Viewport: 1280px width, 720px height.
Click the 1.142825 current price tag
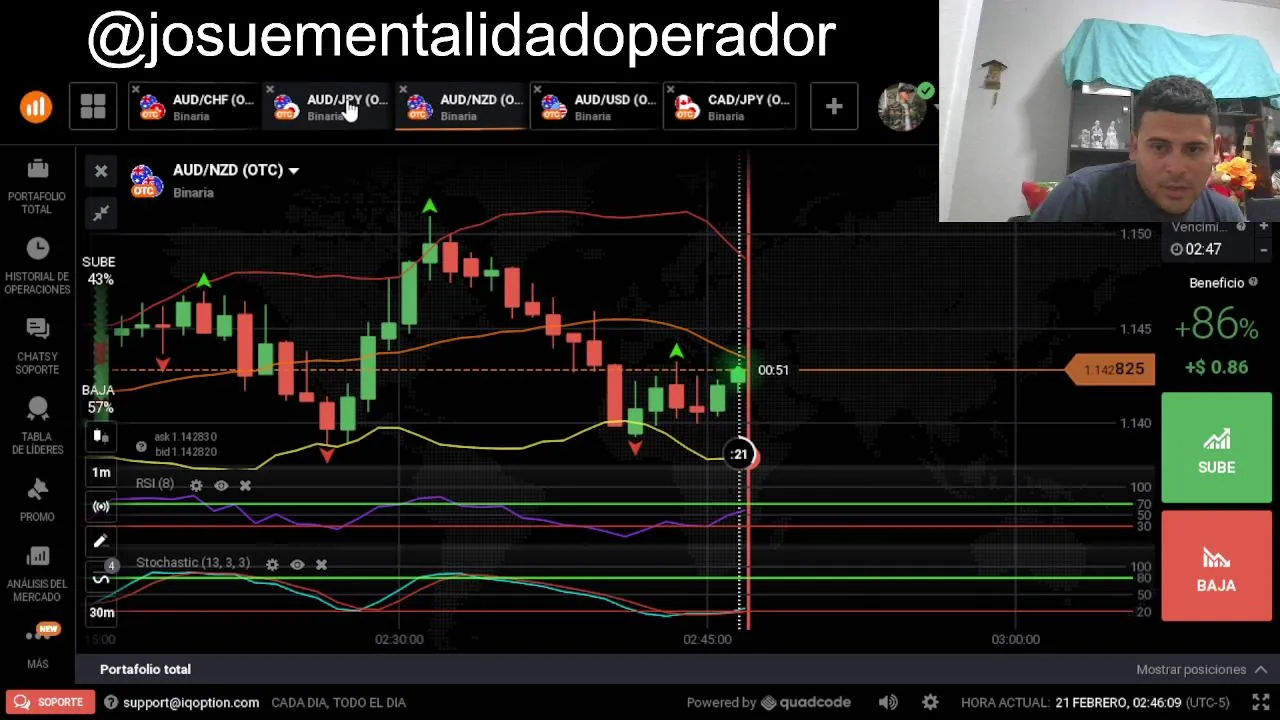click(x=1111, y=370)
